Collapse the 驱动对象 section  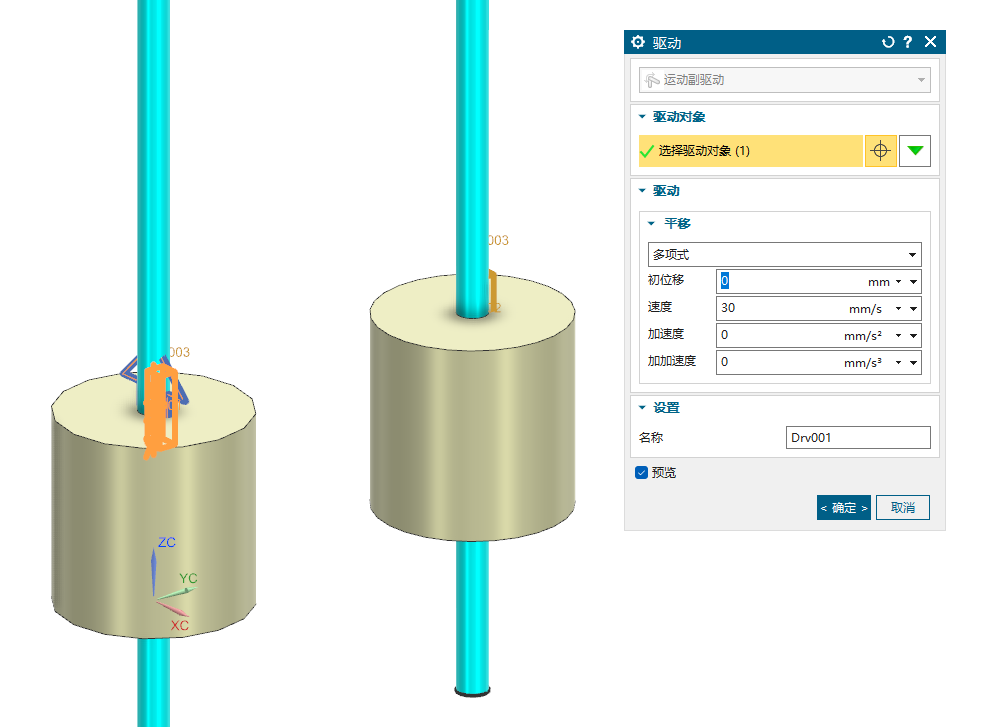coord(643,117)
